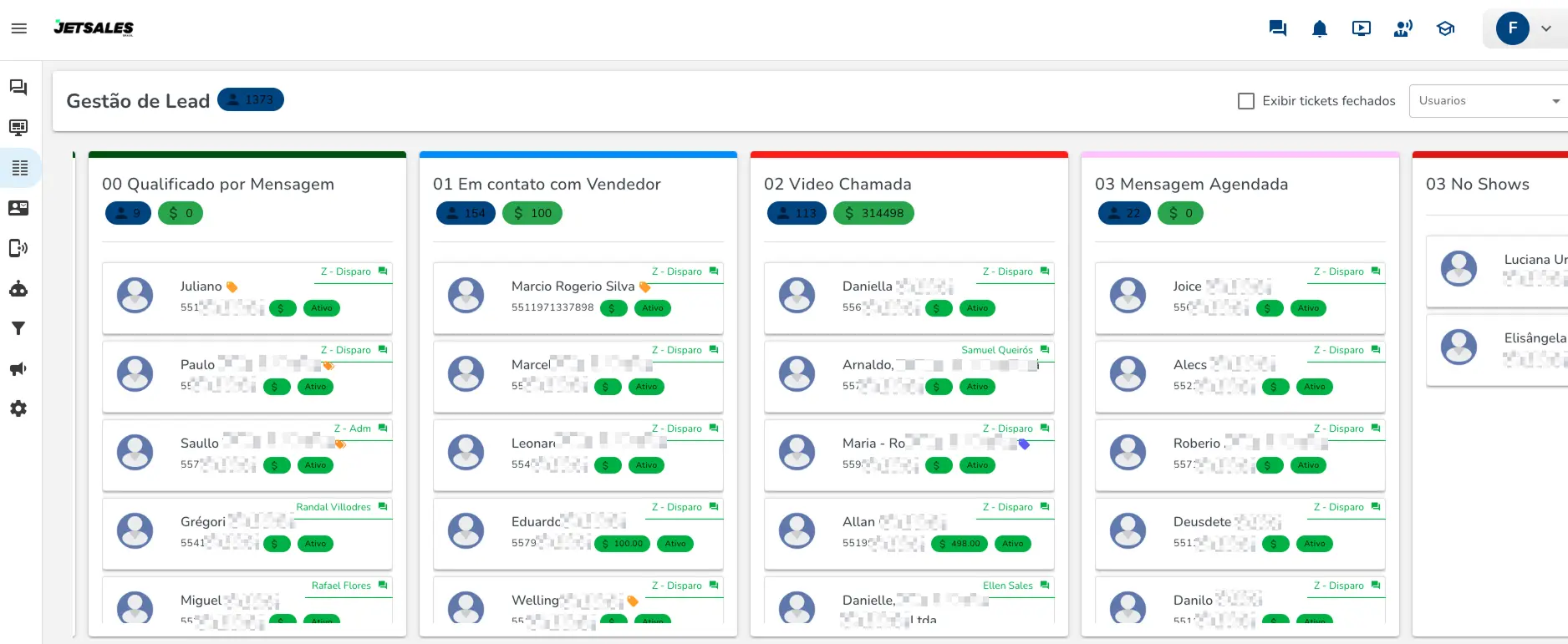This screenshot has height=644, width=1568.
Task: Open the Daniella lead card avatar
Action: [x=797, y=296]
